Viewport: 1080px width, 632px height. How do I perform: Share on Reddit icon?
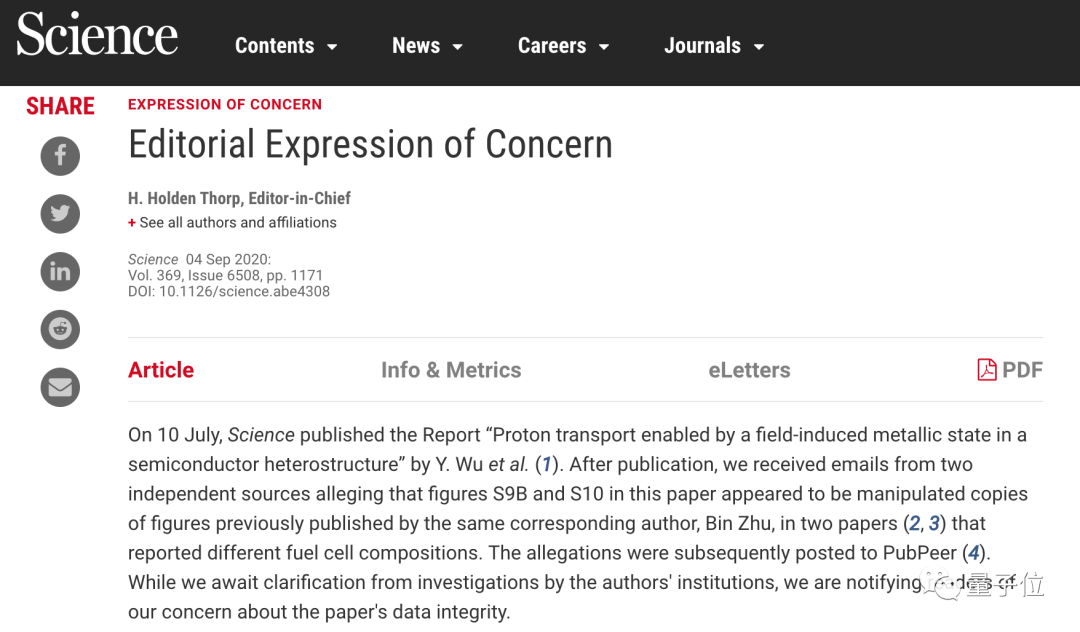pos(60,329)
